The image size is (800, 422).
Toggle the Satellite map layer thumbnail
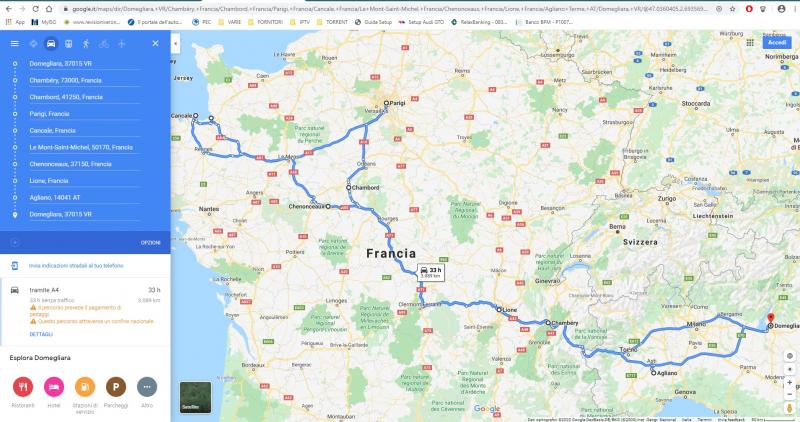point(195,397)
